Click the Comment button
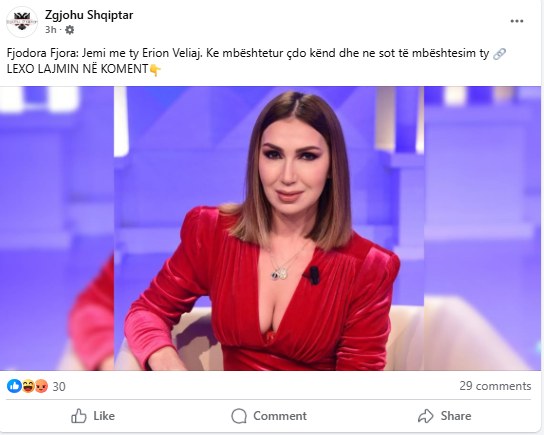Screen dimensions: 544x435 [269, 416]
